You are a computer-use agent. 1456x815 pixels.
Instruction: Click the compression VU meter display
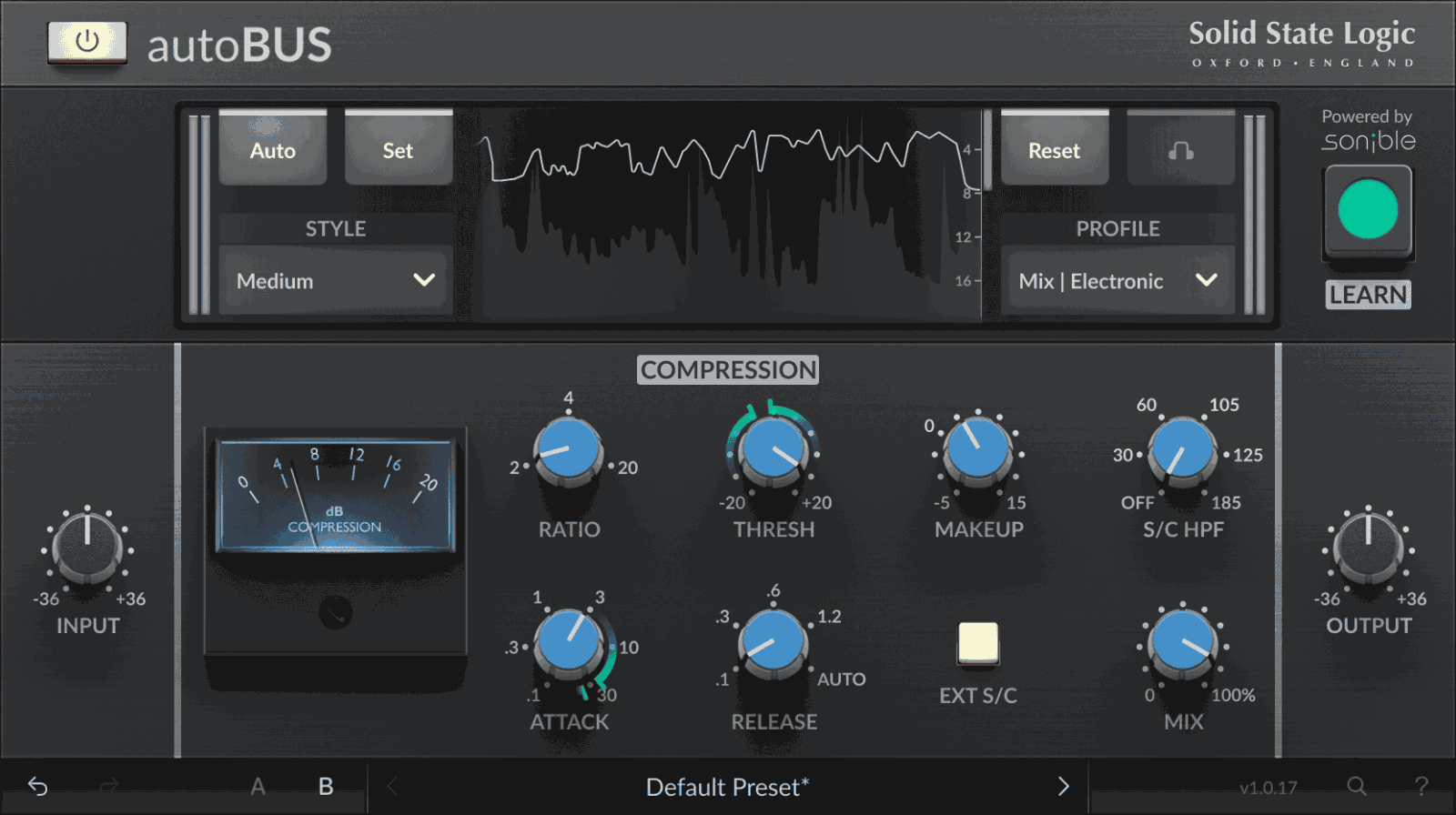pos(335,496)
